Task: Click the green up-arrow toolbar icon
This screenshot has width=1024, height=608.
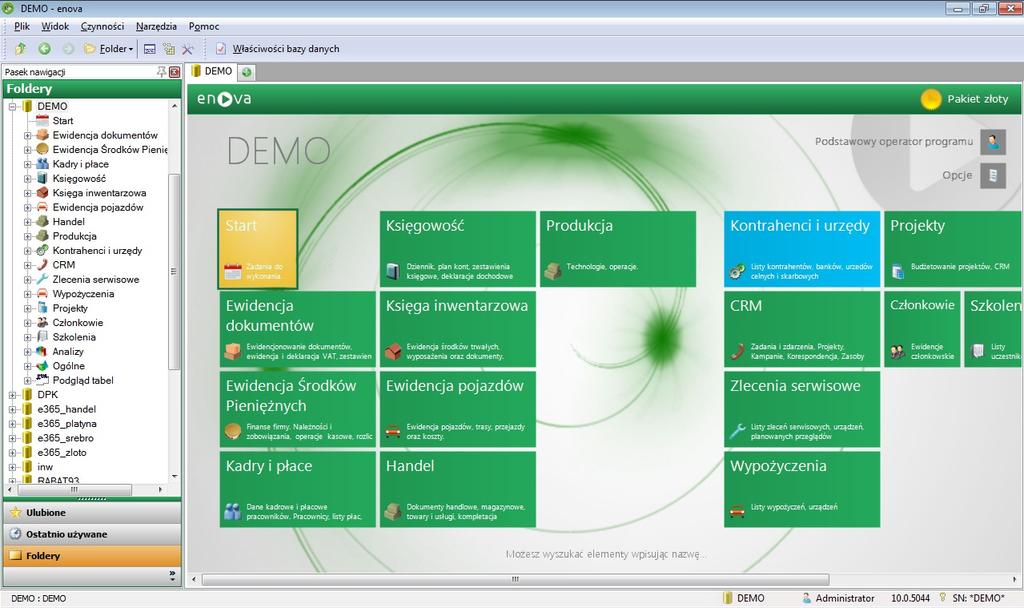Action: pyautogui.click(x=20, y=48)
